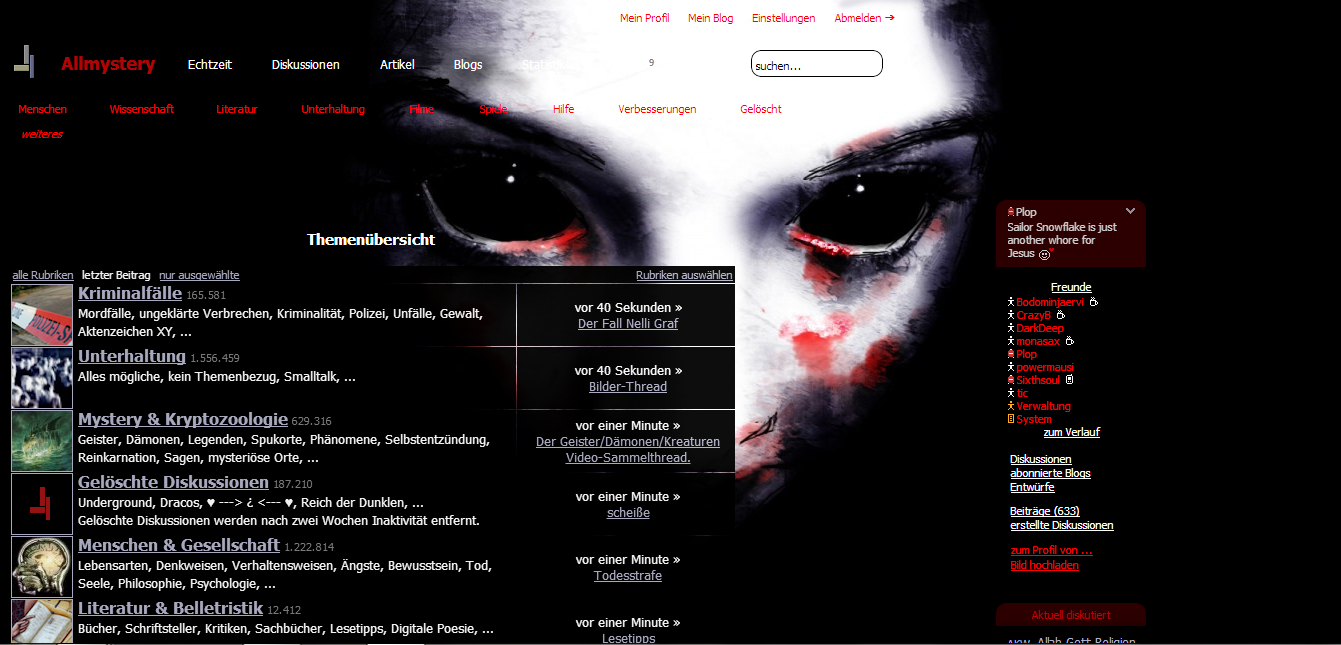Screen dimensions: 1341x645
Task: Select the Gelöscht category
Action: click(x=761, y=109)
